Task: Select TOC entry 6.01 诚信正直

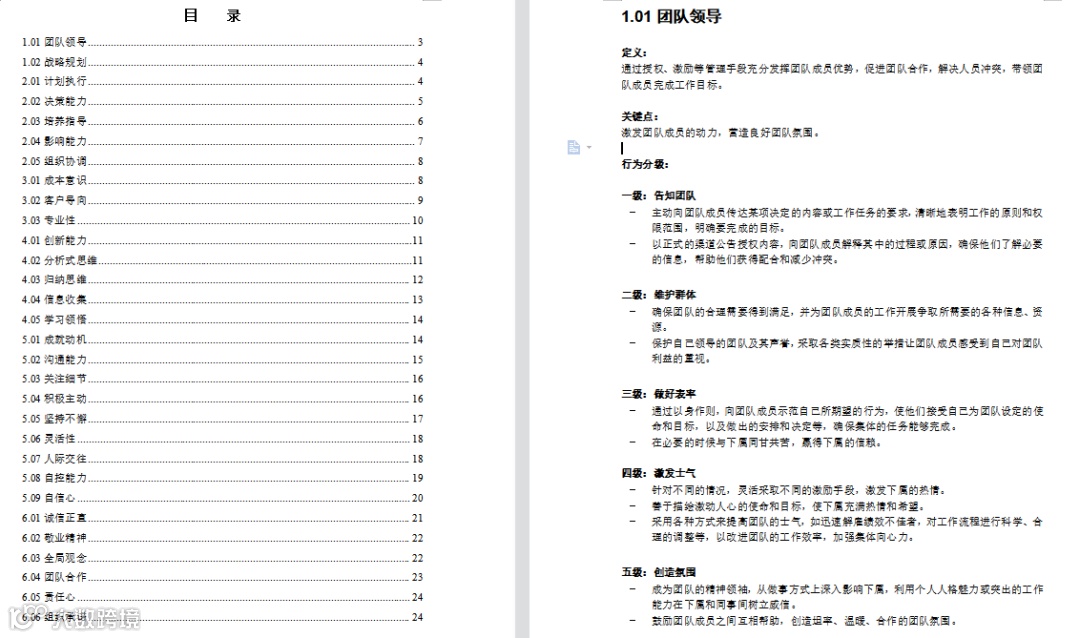Action: click(222, 518)
